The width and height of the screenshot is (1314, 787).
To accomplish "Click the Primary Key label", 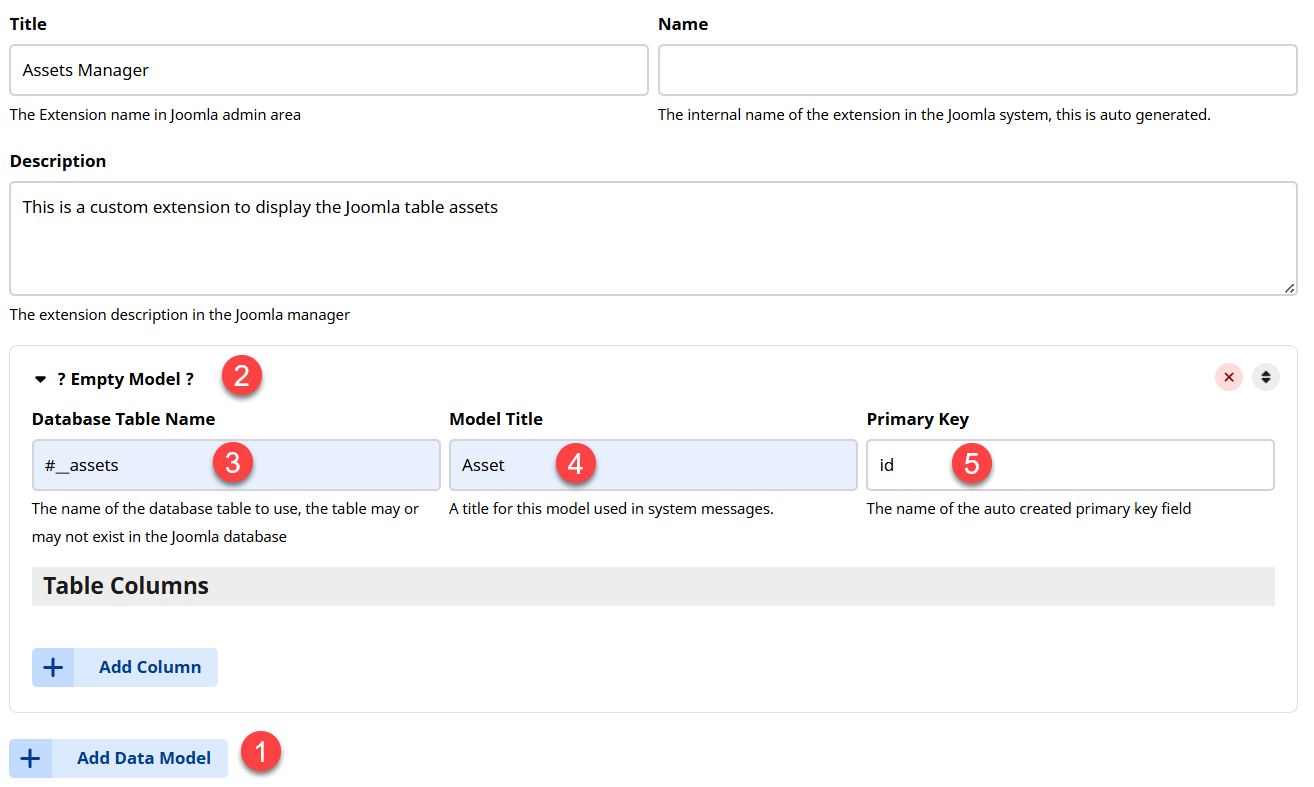I will pyautogui.click(x=917, y=419).
